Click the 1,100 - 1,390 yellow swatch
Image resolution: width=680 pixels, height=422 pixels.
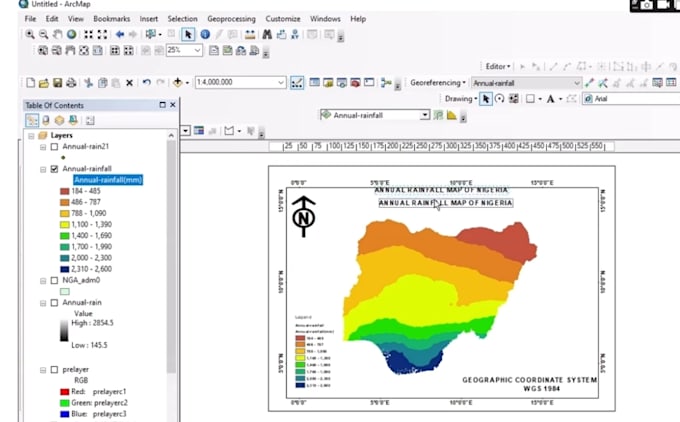pyautogui.click(x=65, y=225)
